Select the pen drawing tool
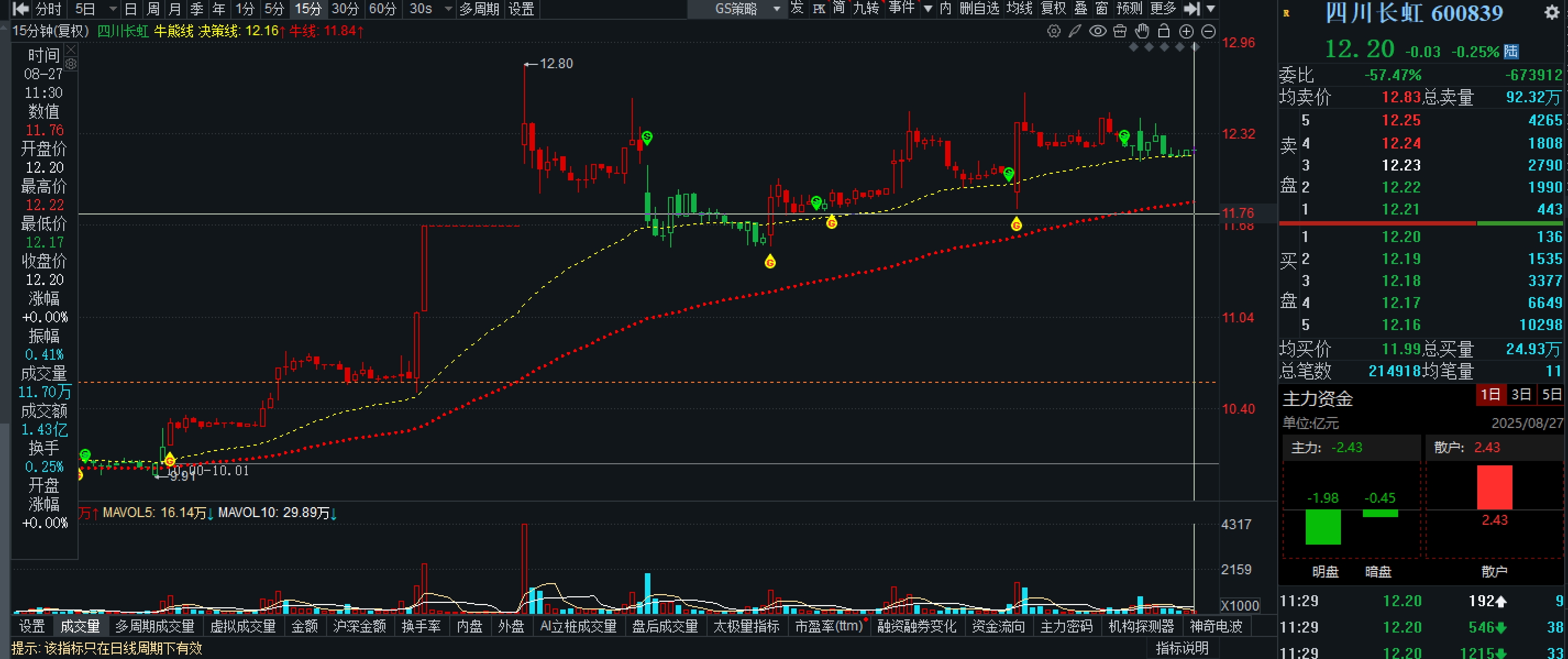Image resolution: width=1568 pixels, height=659 pixels. click(1075, 31)
